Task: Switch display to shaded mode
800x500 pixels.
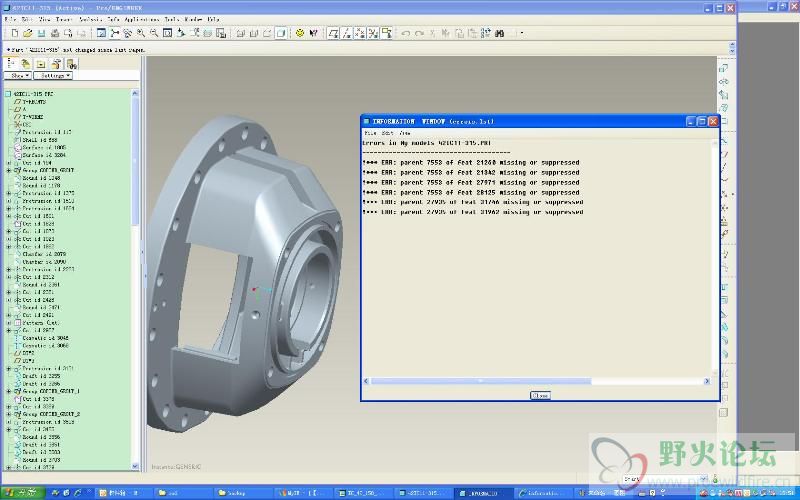Action: point(281,33)
